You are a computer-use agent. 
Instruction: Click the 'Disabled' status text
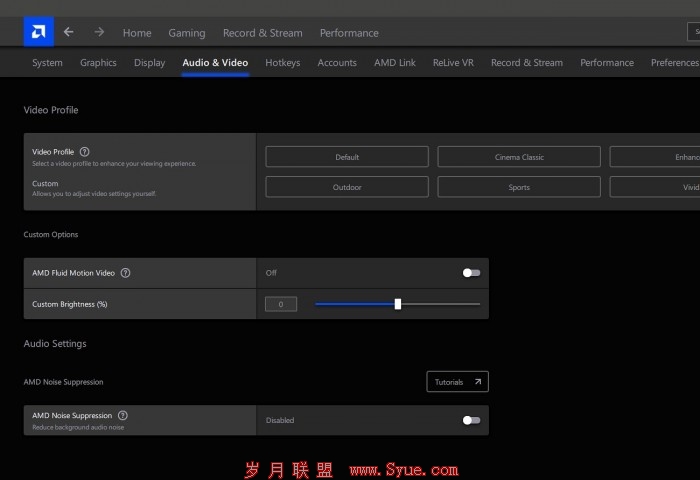[280, 420]
